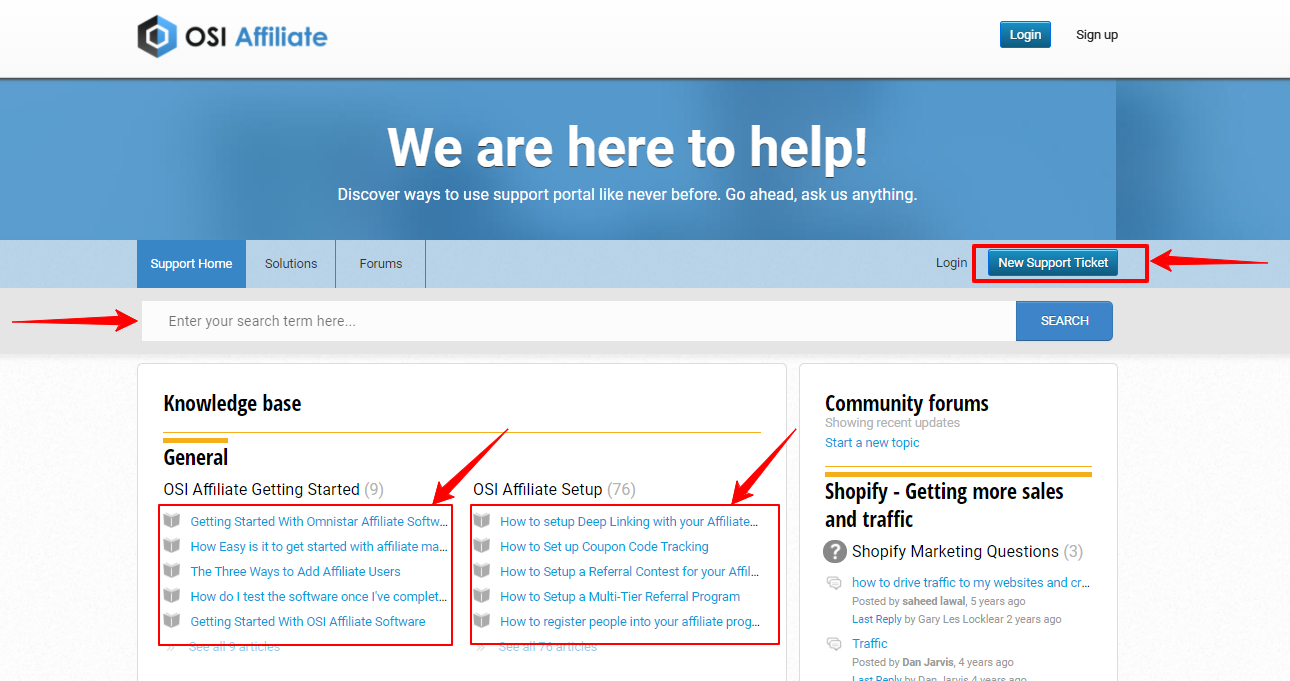Click See all 76 articles

[547, 647]
